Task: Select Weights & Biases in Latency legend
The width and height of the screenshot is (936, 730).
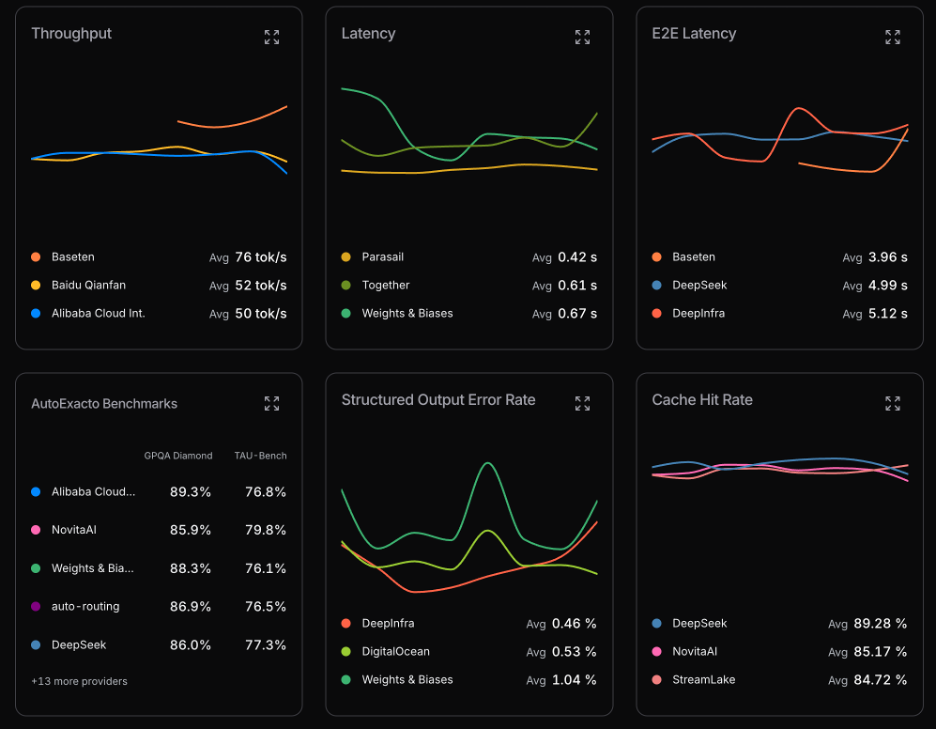Action: [407, 313]
